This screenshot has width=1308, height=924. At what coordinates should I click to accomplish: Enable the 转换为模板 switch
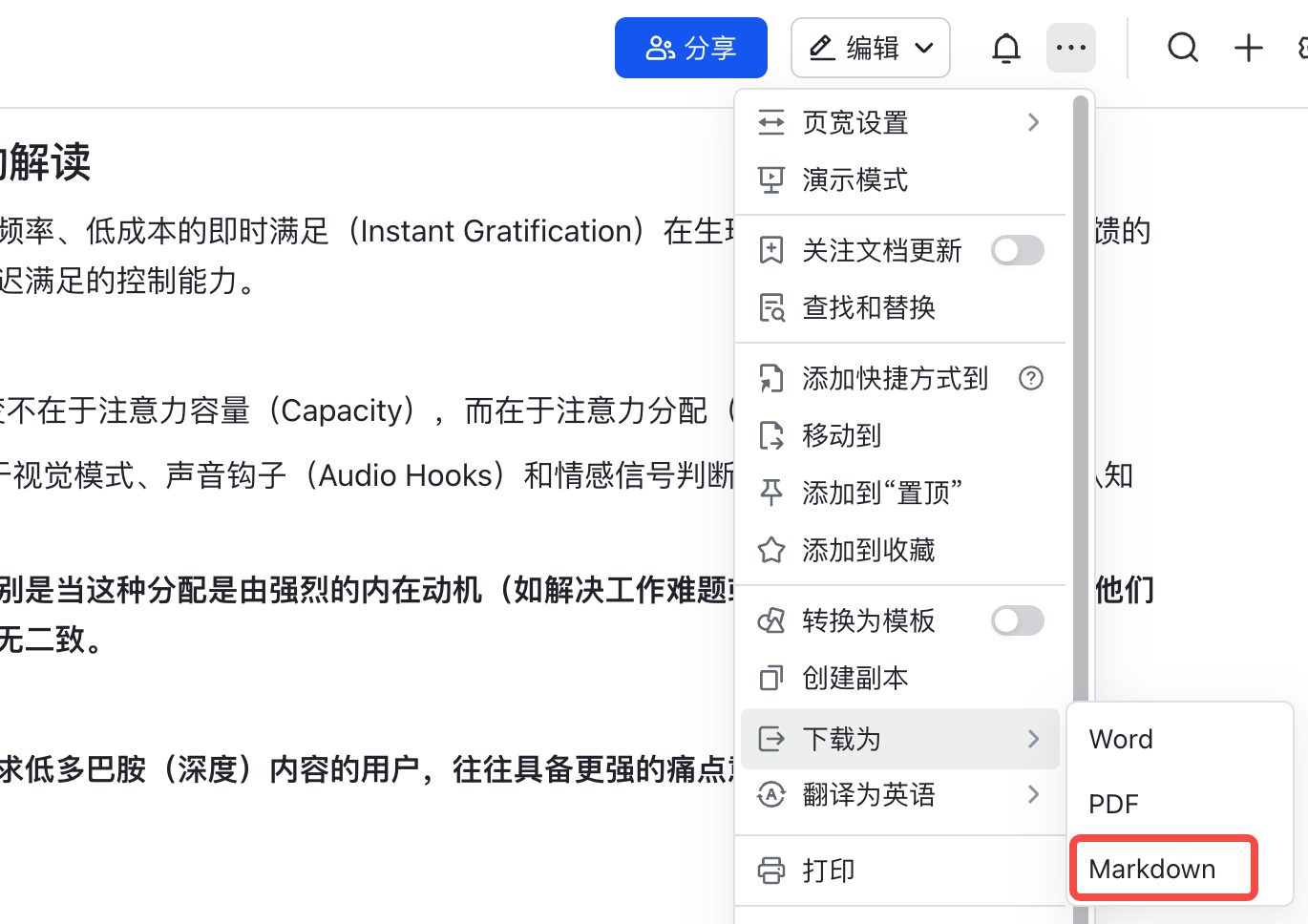[1018, 620]
